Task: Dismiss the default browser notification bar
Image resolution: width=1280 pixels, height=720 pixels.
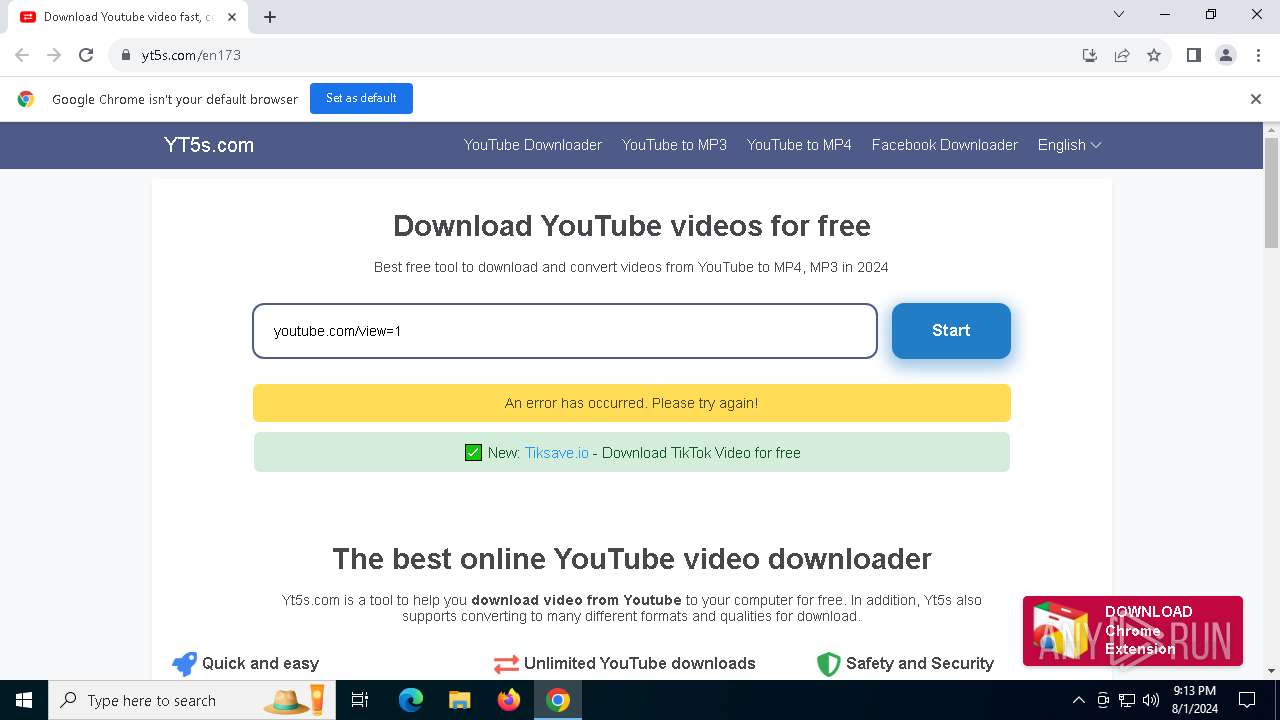Action: click(1256, 98)
